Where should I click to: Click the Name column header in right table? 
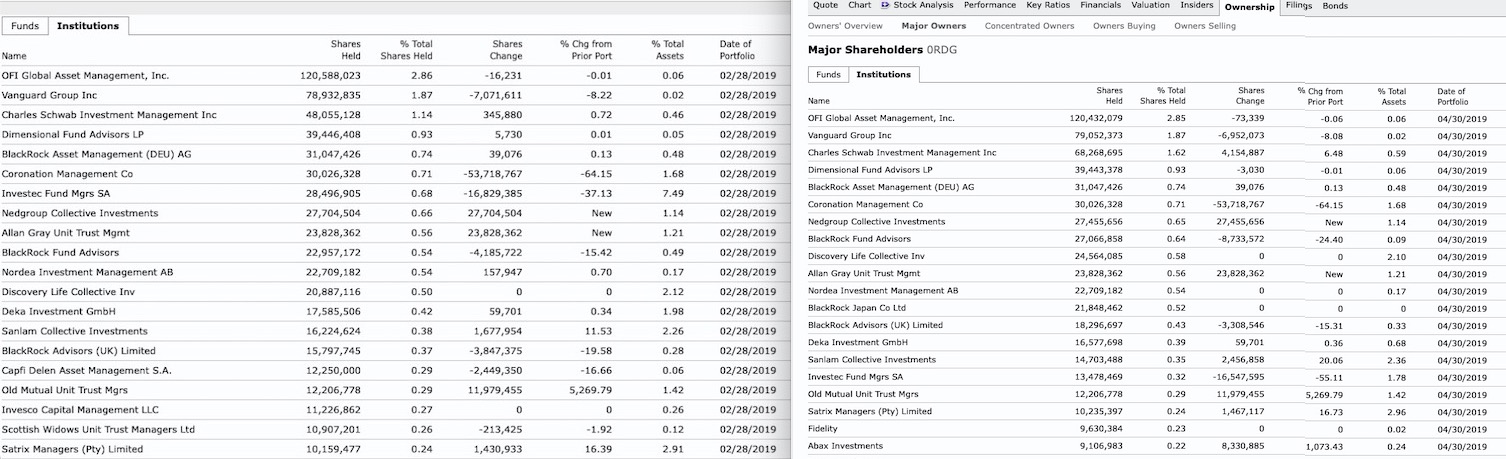point(819,101)
